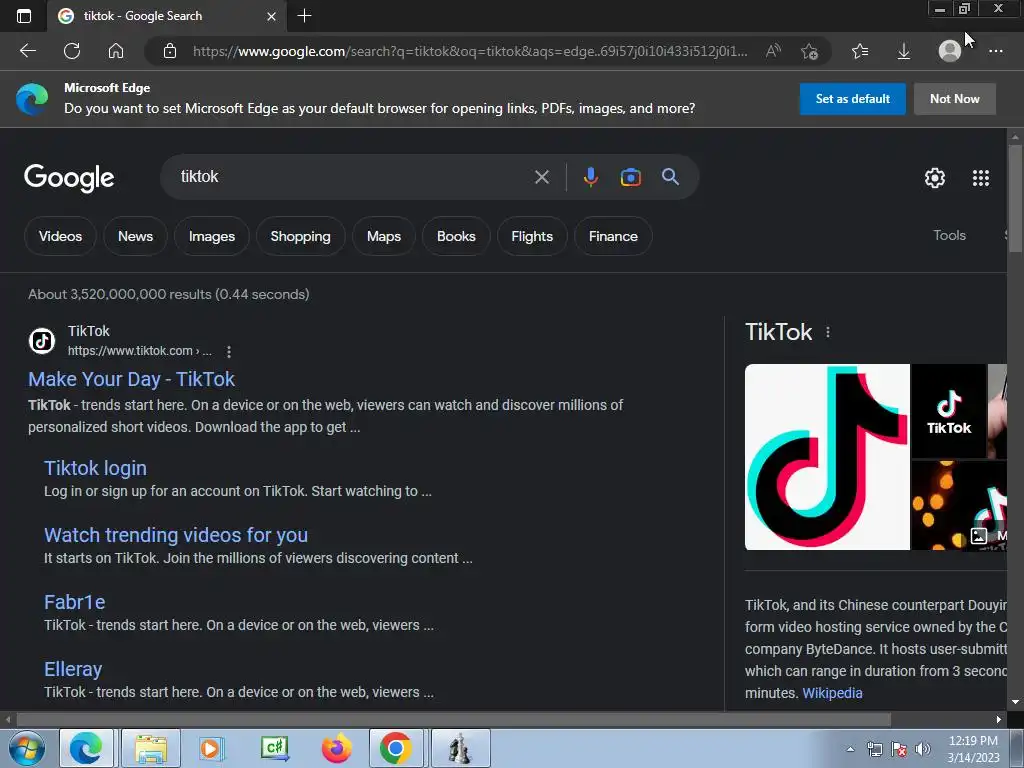Click the horizontal scrollbar thumb
The width and height of the screenshot is (1024, 768).
[x=453, y=720]
